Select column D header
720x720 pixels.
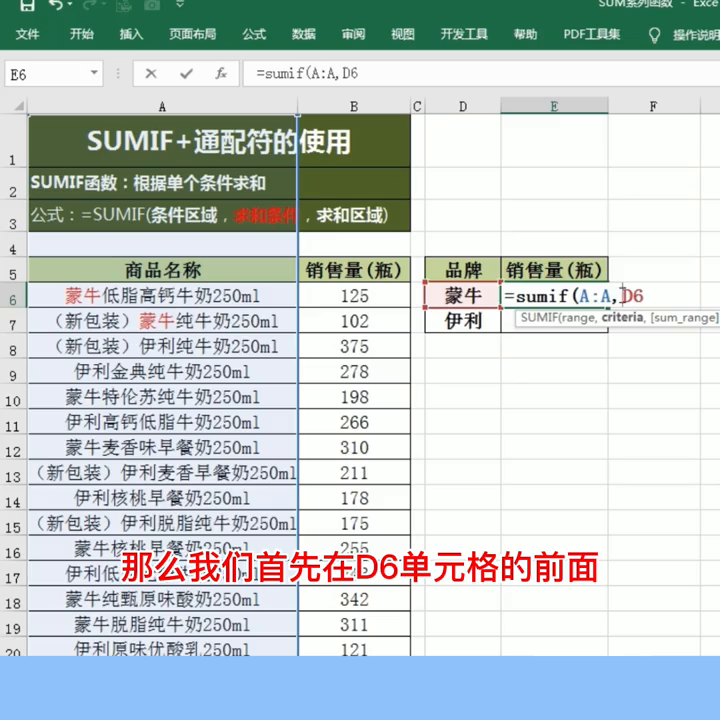tap(463, 107)
